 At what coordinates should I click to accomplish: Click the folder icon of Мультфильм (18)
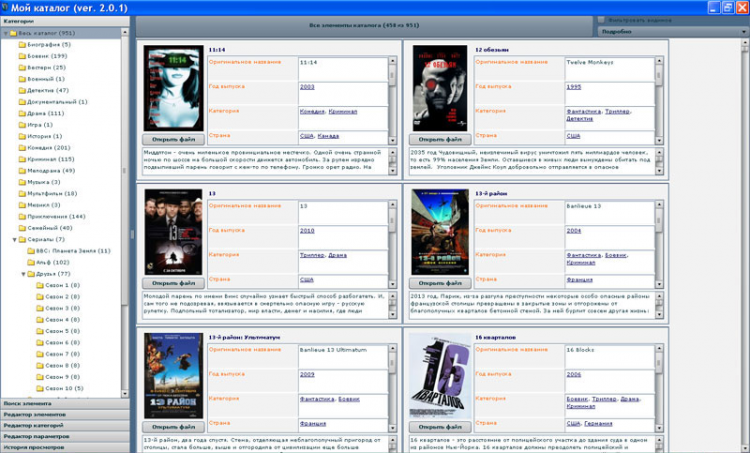[22, 194]
